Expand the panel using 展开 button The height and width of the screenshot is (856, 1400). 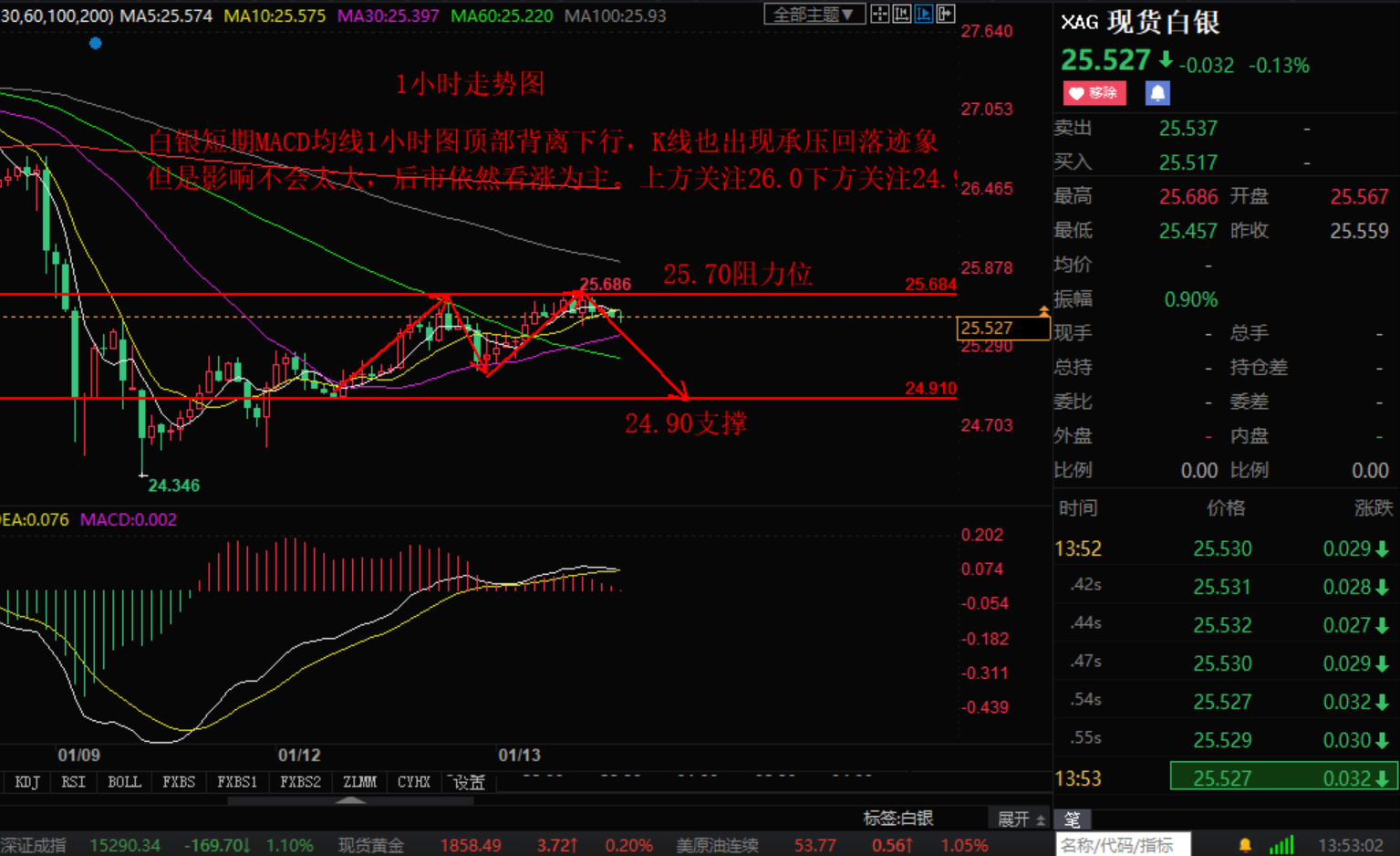pos(1020,819)
